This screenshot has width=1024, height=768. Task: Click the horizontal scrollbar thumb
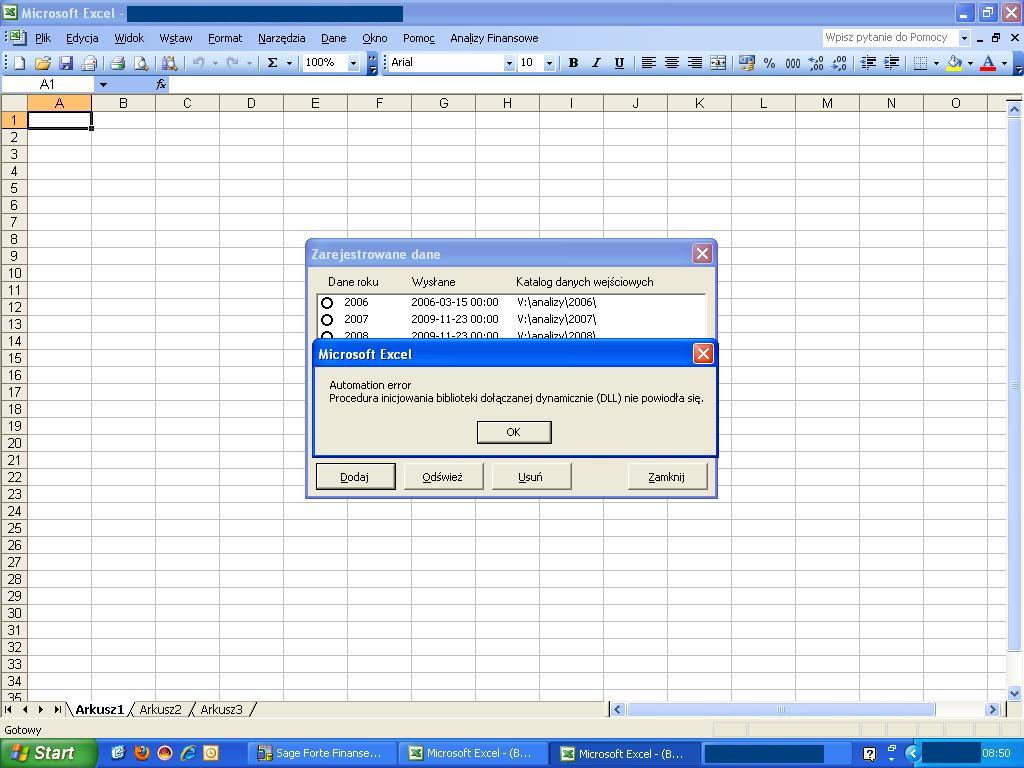click(780, 709)
